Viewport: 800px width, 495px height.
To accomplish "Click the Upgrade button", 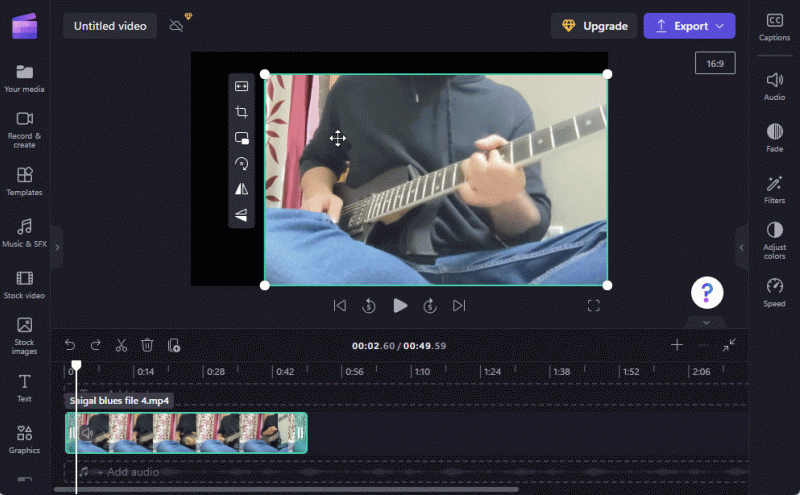I will point(594,26).
